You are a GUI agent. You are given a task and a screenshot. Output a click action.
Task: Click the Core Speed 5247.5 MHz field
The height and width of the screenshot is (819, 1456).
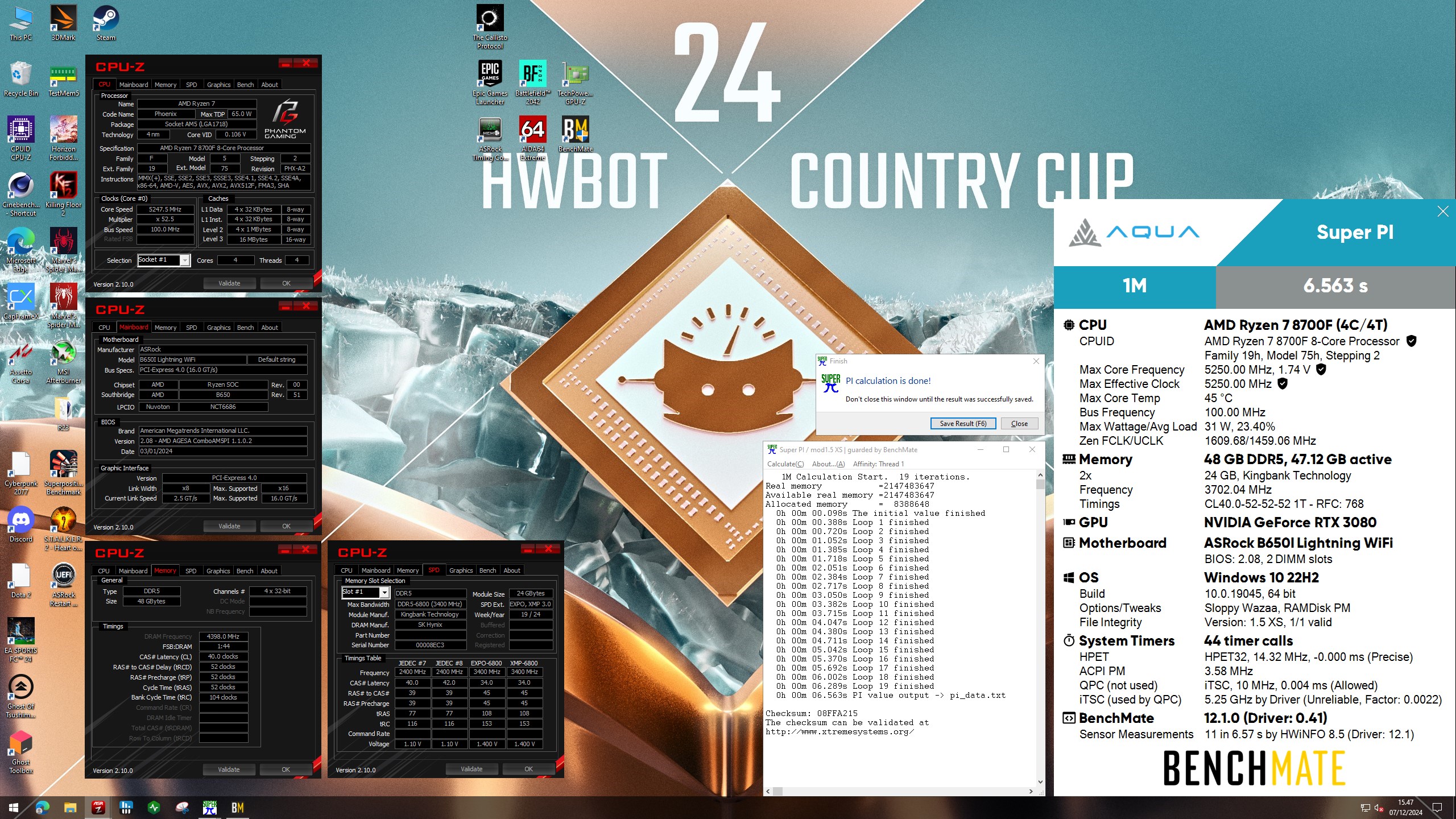tap(165, 209)
